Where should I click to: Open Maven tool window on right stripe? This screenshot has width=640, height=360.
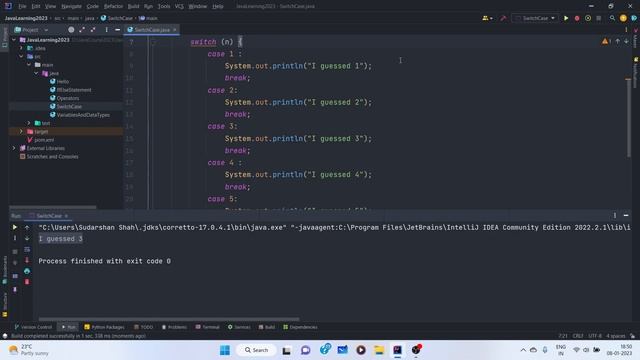(636, 38)
